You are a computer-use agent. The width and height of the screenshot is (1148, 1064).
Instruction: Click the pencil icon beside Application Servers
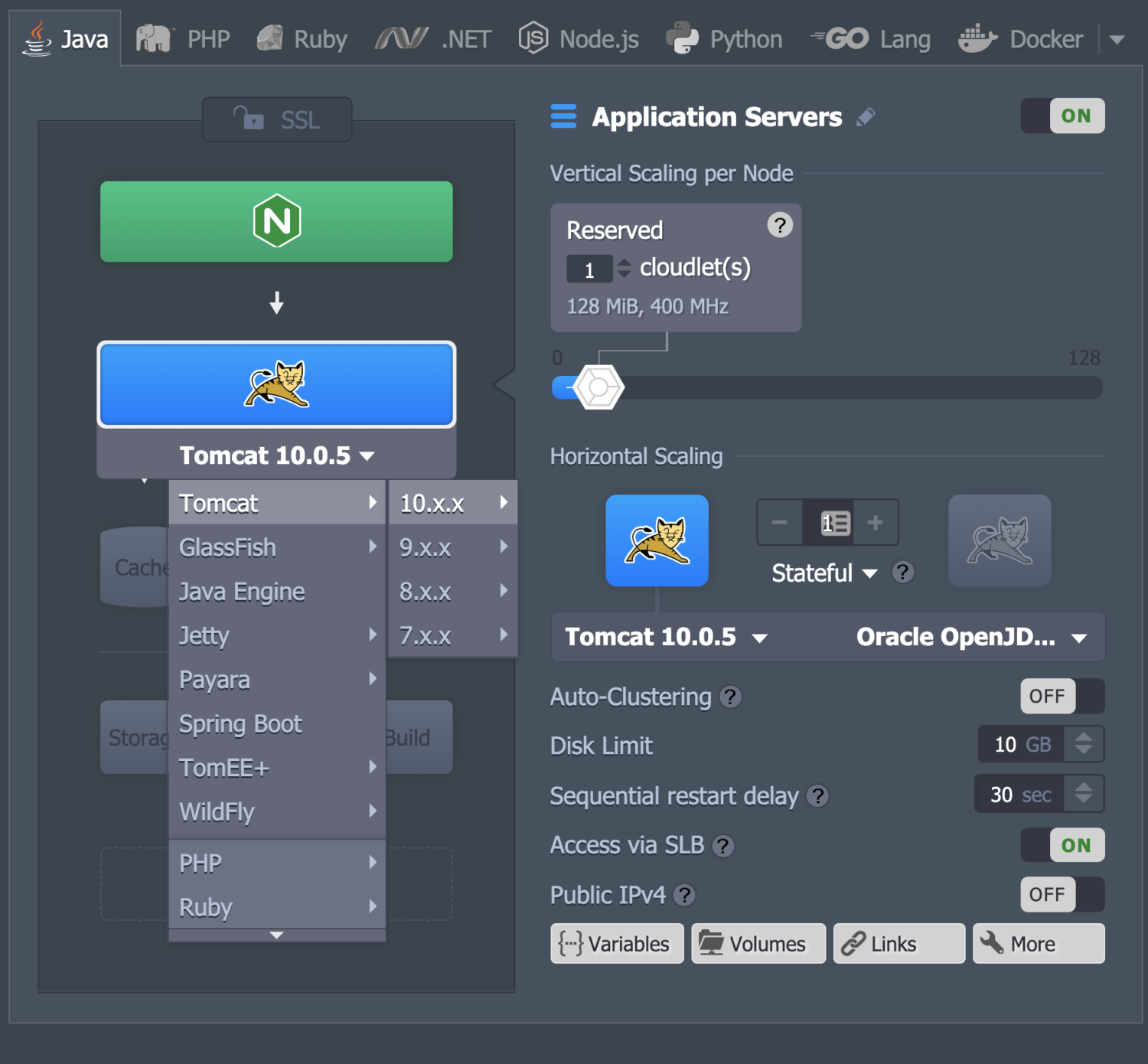coord(866,117)
